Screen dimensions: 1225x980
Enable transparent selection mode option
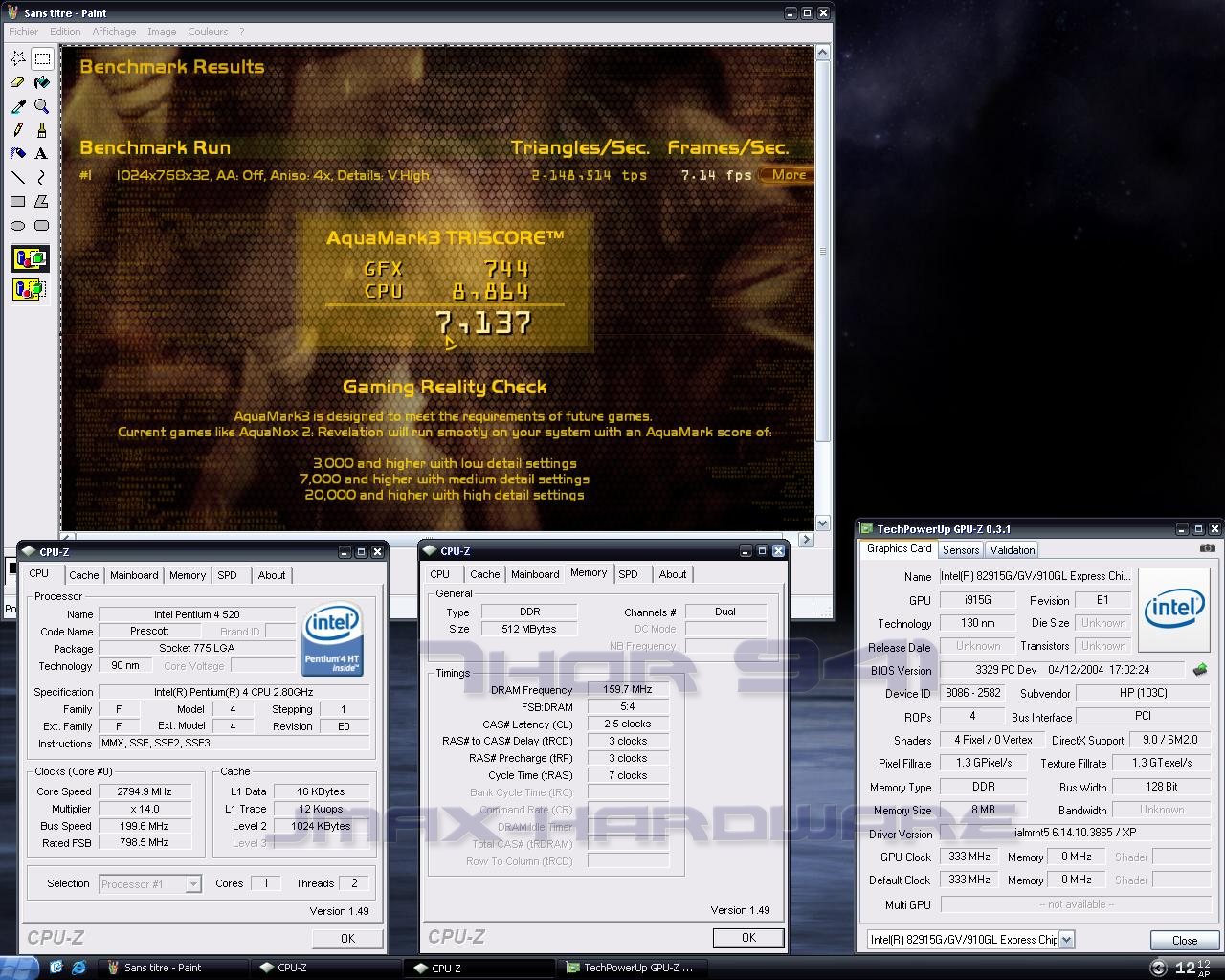[x=30, y=288]
